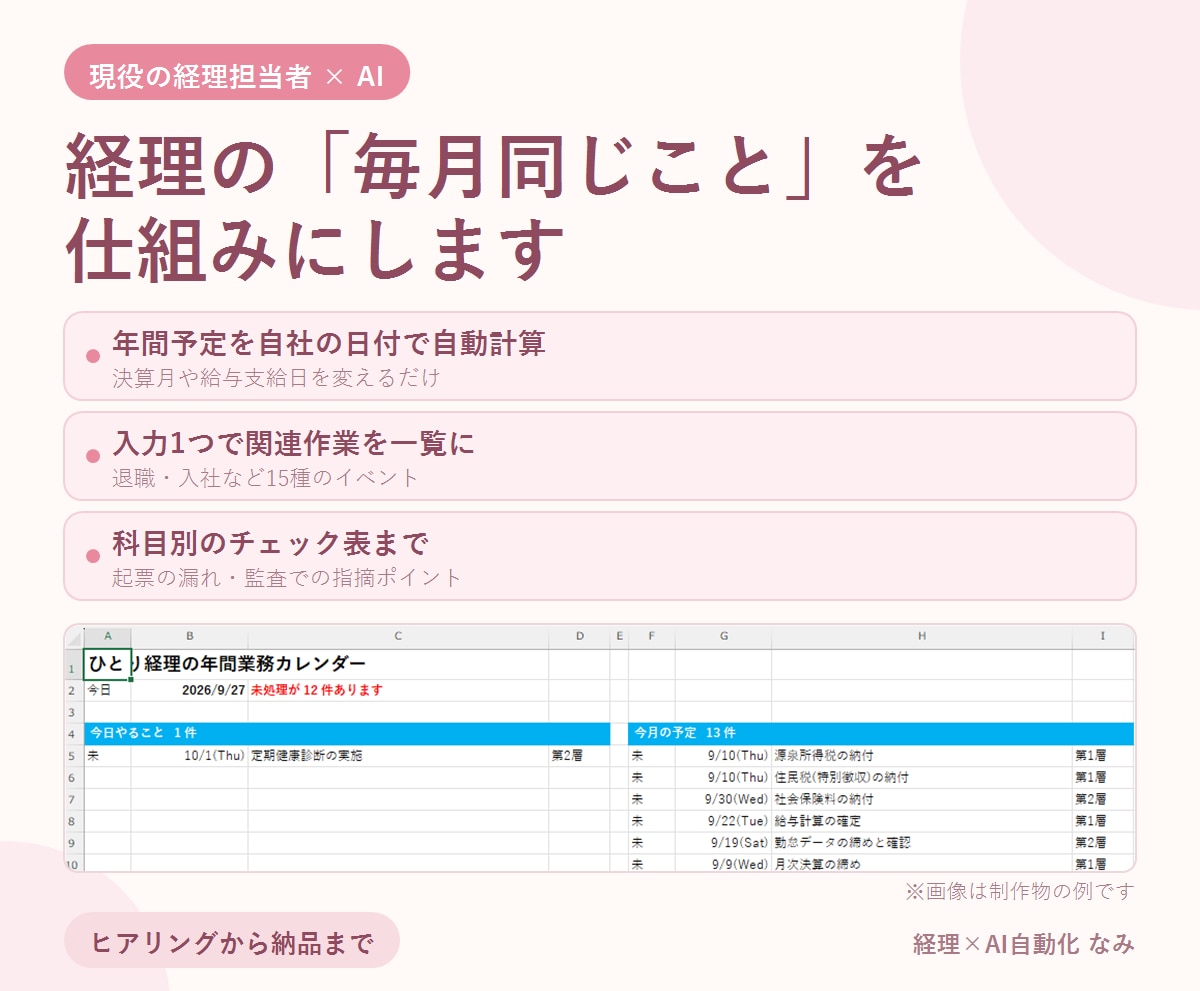Select the 社会保険料の納付 task cell
The width and height of the screenshot is (1200, 991).
[x=825, y=800]
